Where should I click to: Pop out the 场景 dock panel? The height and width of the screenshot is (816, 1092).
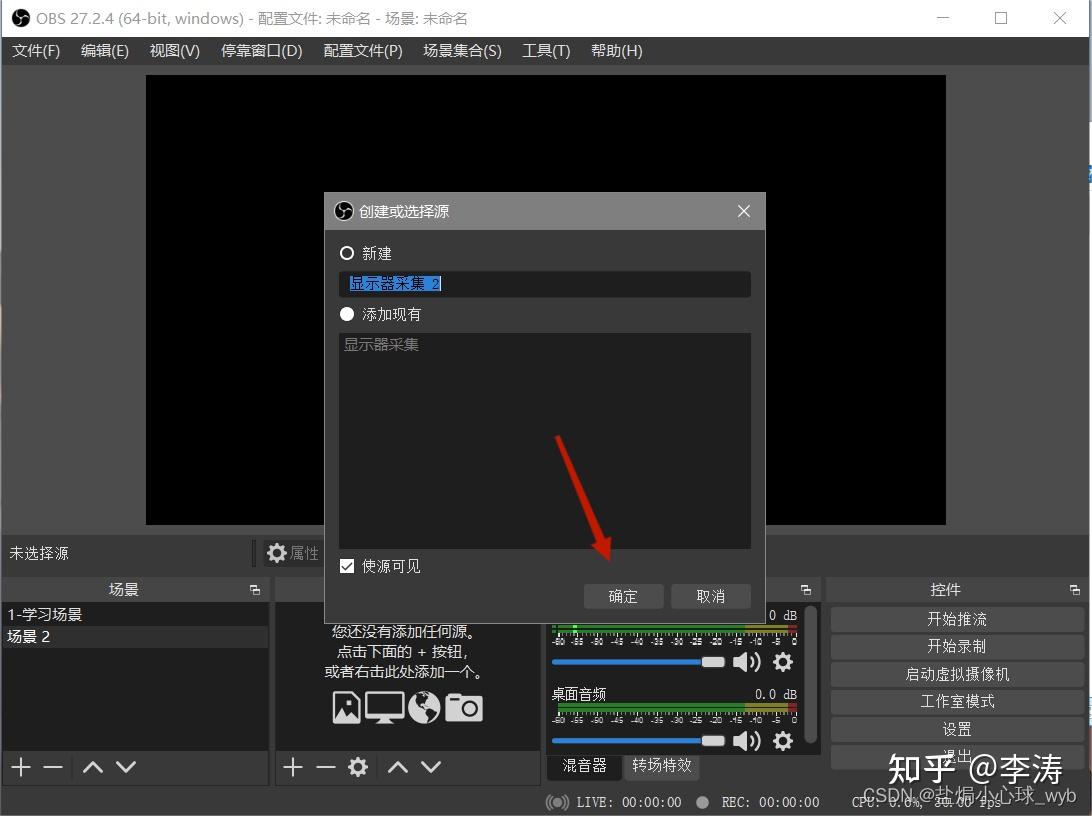(x=255, y=590)
